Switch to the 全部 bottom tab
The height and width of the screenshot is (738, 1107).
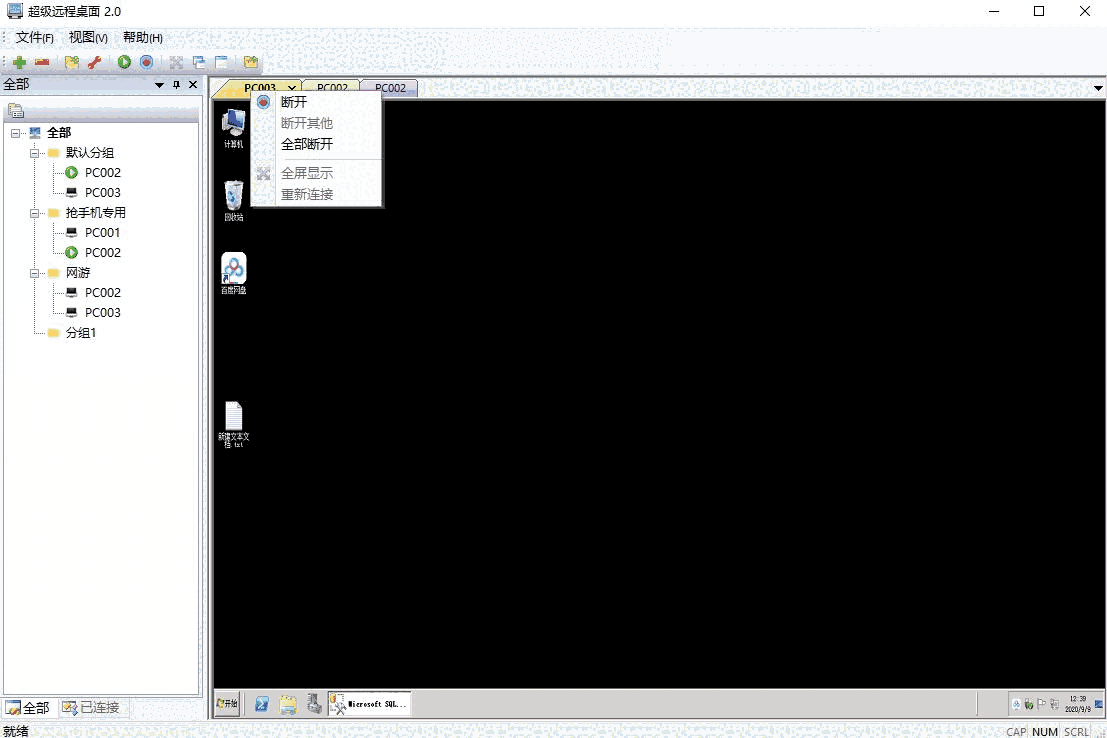tap(28, 708)
